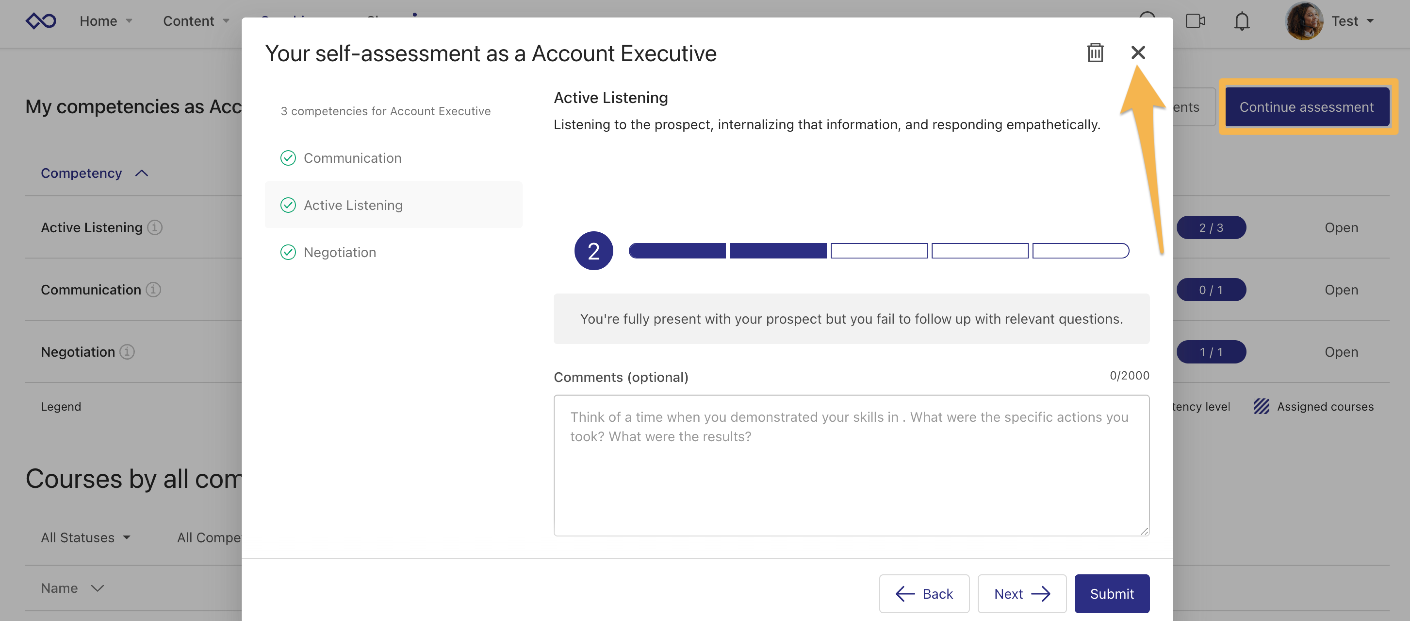The image size is (1410, 621).
Task: Click the info icon beside Negotiation competency
Action: pyautogui.click(x=128, y=352)
